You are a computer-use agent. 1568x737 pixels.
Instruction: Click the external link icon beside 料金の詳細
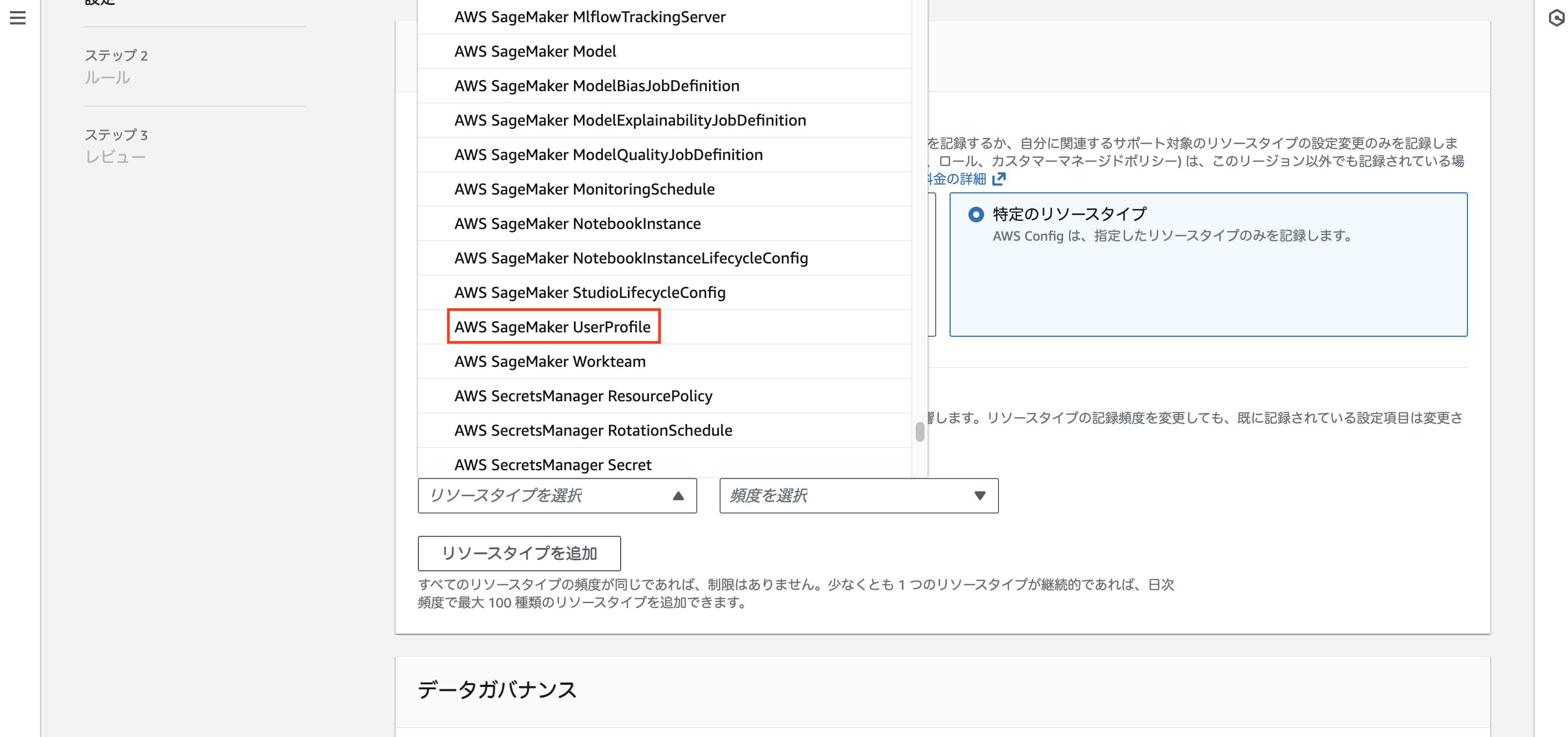(x=1000, y=178)
